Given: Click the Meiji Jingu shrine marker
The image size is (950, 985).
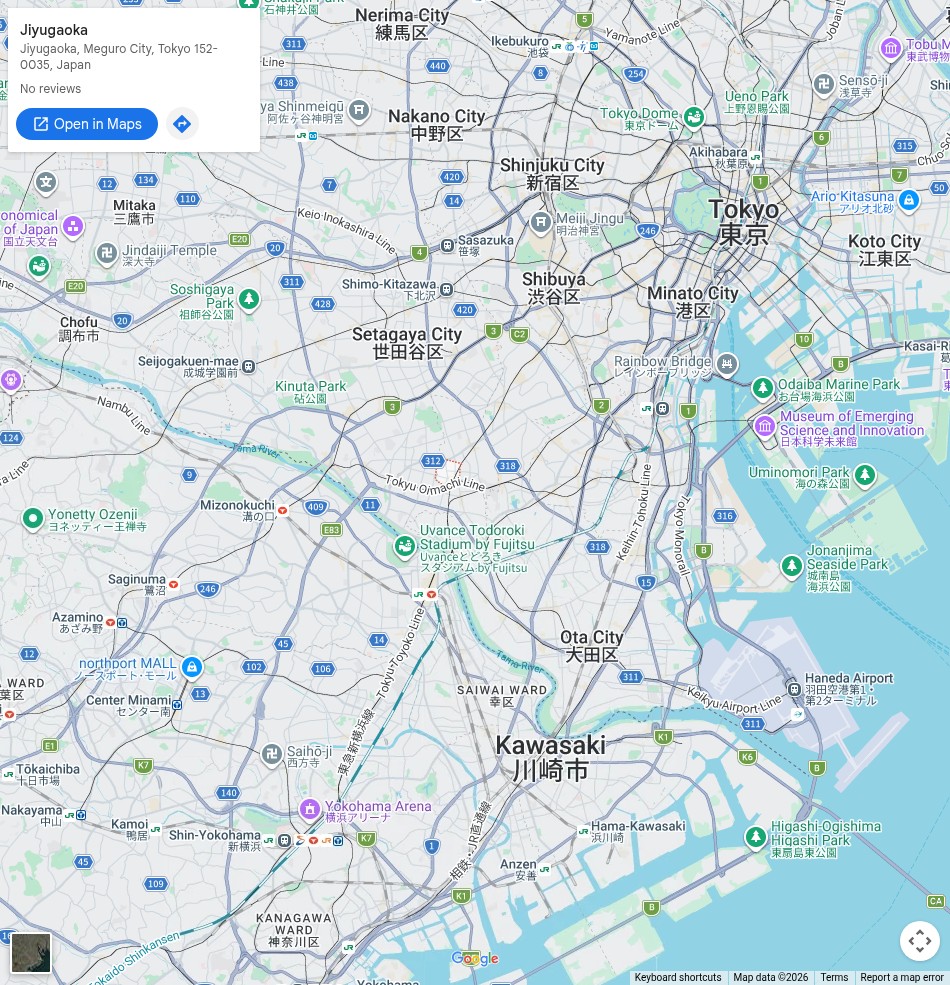Looking at the screenshot, I should 540,222.
